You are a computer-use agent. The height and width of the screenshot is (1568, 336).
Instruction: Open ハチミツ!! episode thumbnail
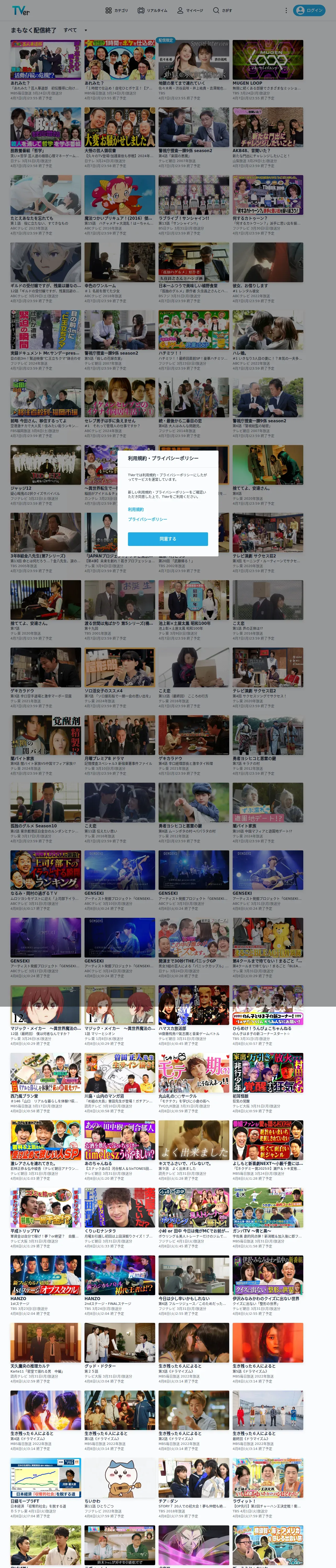click(x=194, y=330)
